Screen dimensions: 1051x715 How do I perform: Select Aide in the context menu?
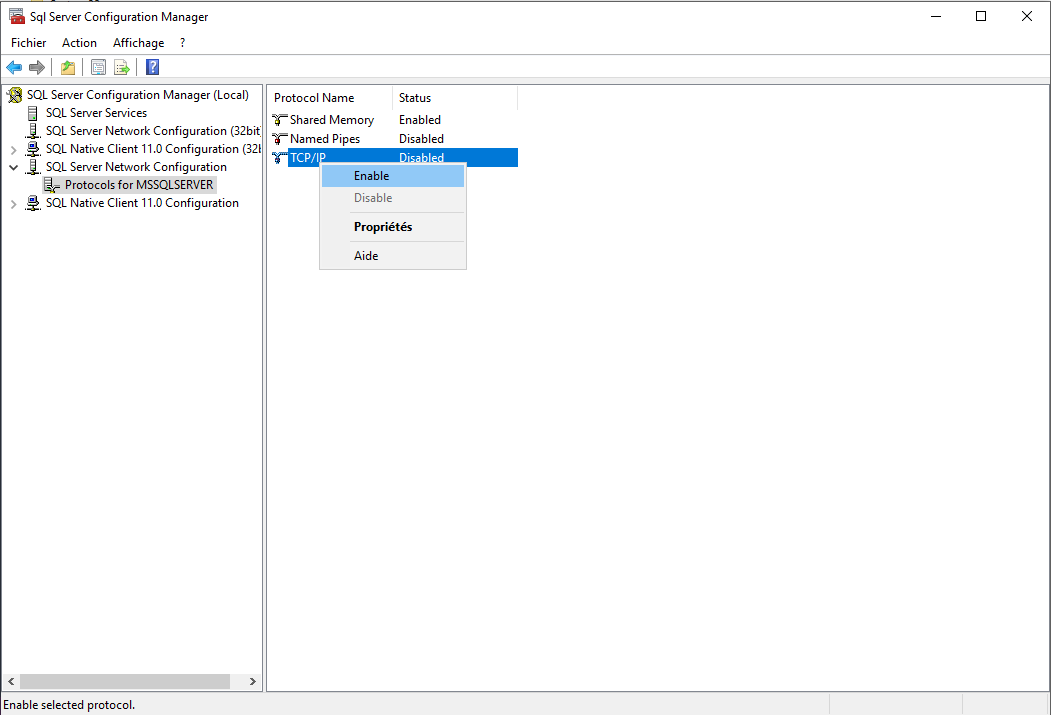click(366, 256)
